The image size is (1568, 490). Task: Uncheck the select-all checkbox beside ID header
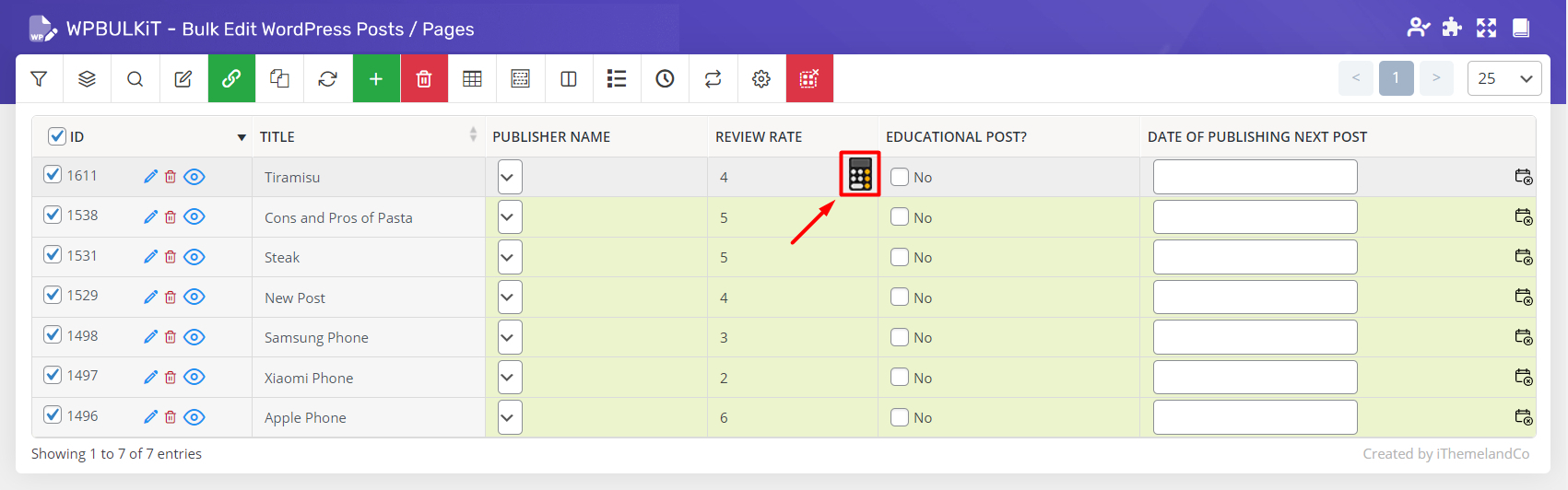coord(56,136)
